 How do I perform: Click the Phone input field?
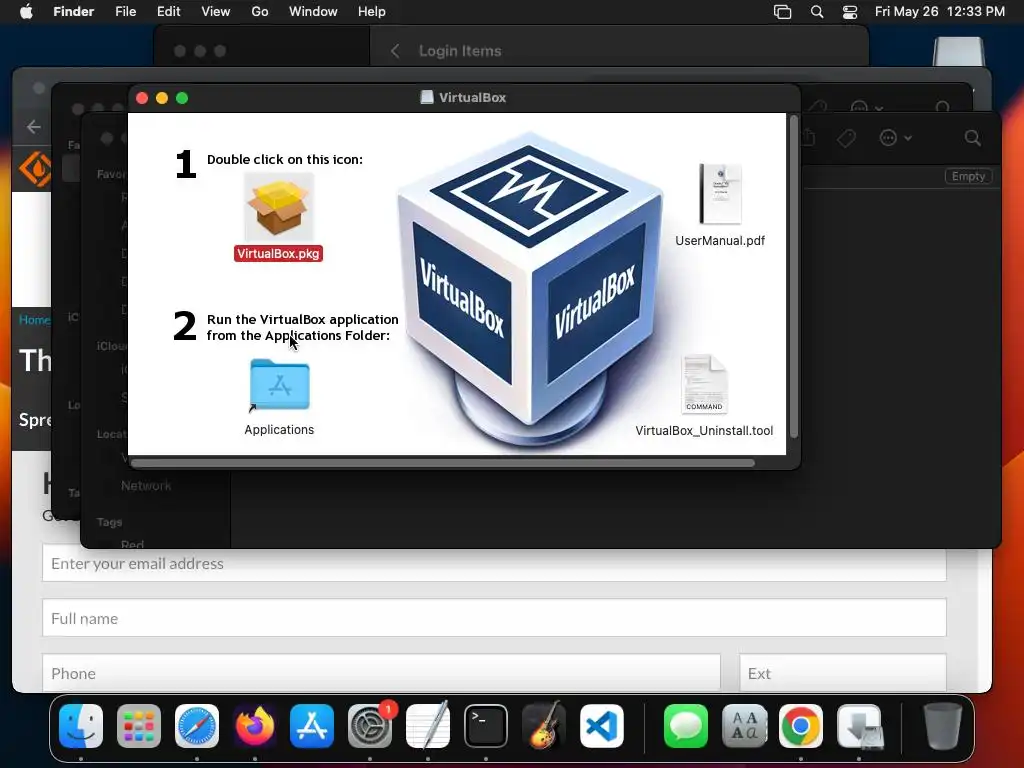[381, 673]
